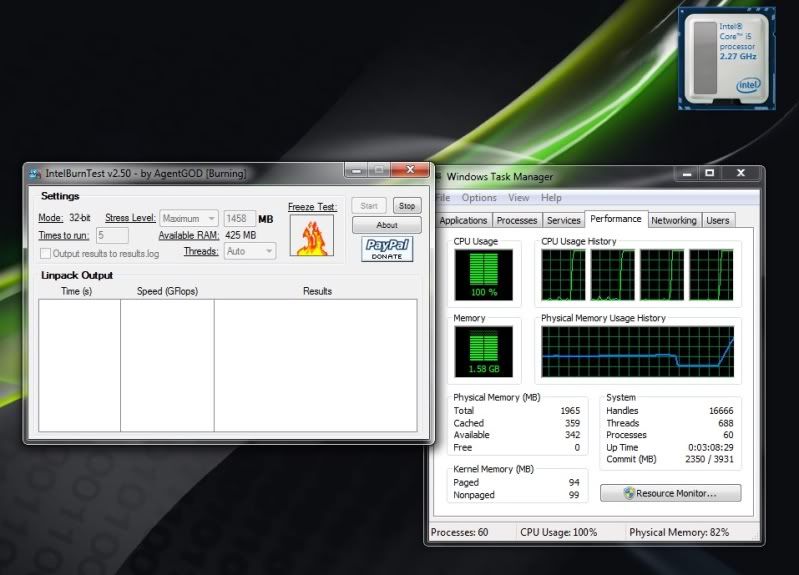Viewport: 799px width, 575px height.
Task: Open the Stress Level Maximum dropdown
Action: (189, 218)
